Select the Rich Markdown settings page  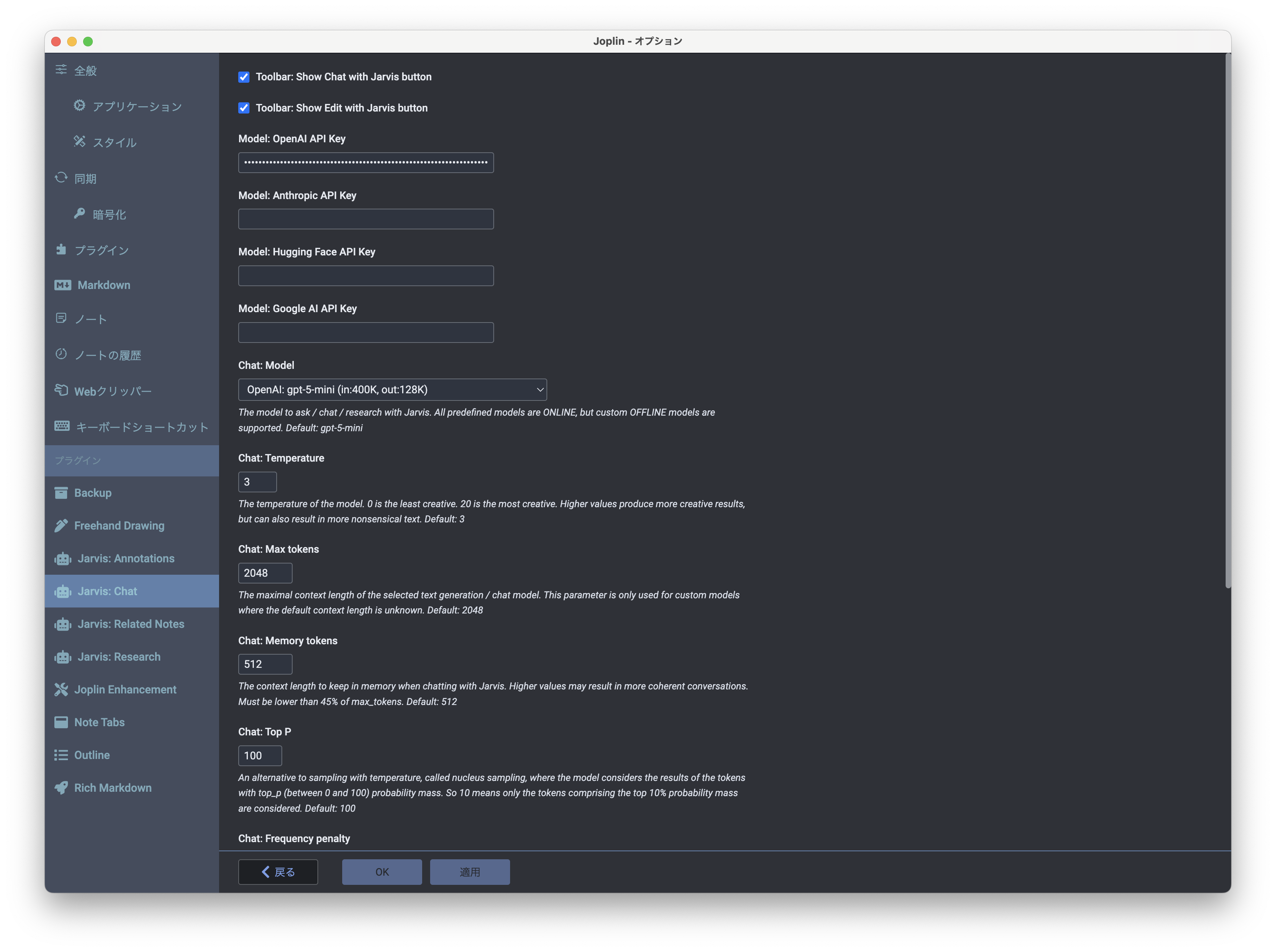pos(113,787)
